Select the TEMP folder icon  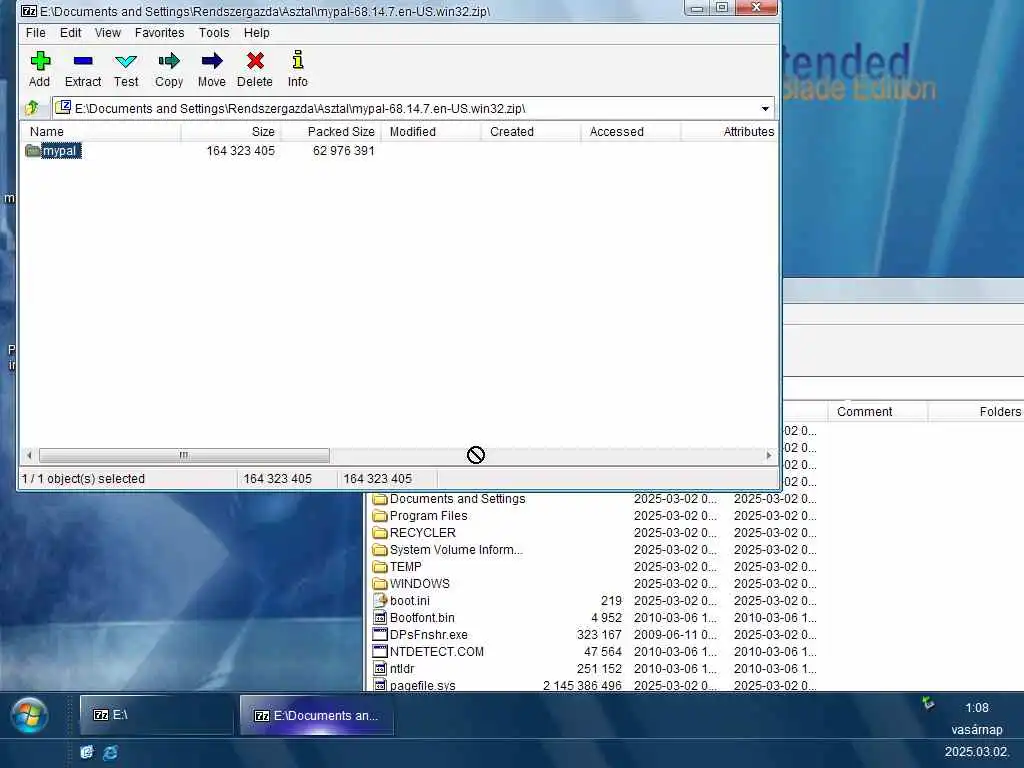coord(380,567)
